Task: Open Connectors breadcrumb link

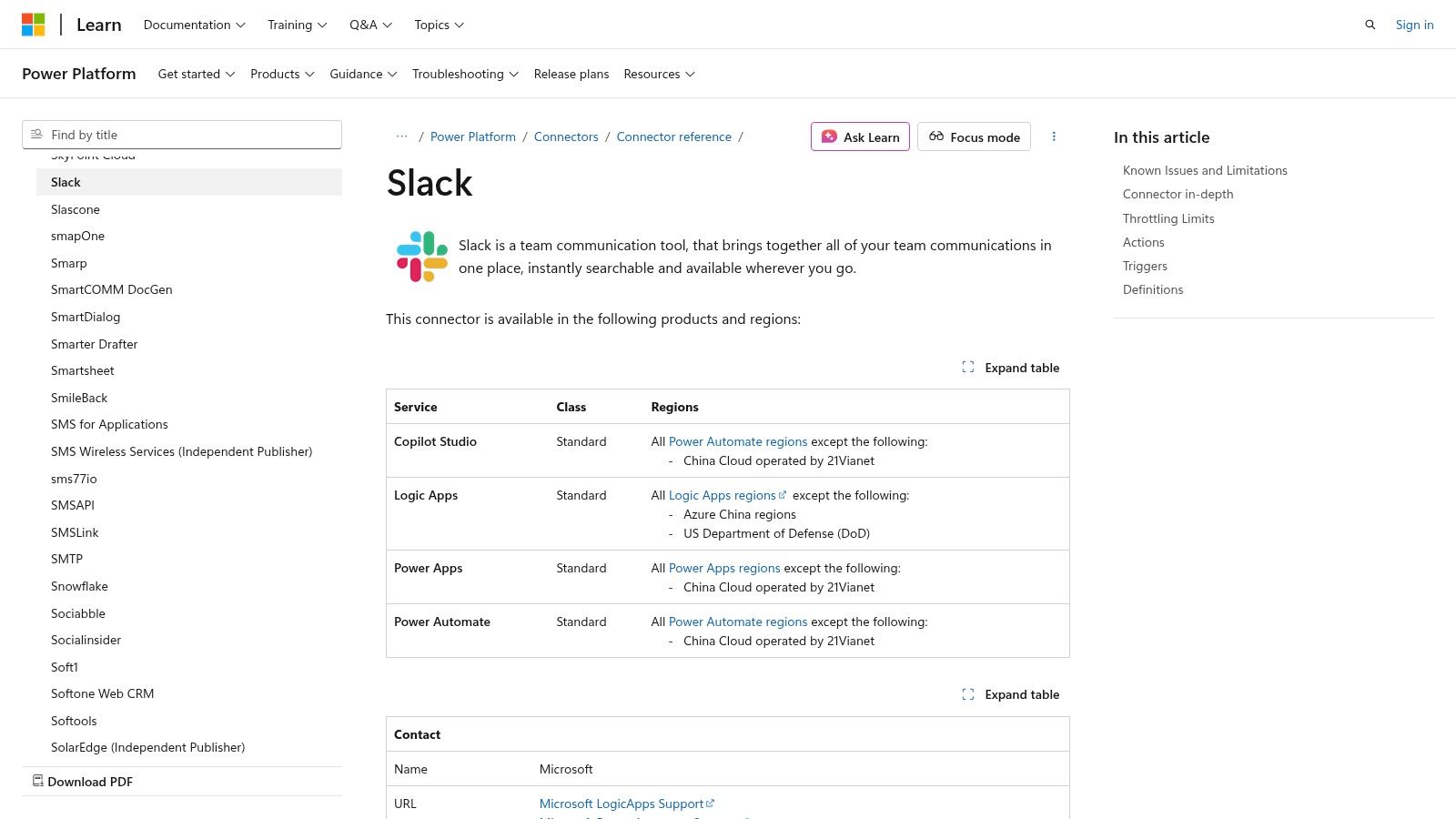Action: (566, 136)
